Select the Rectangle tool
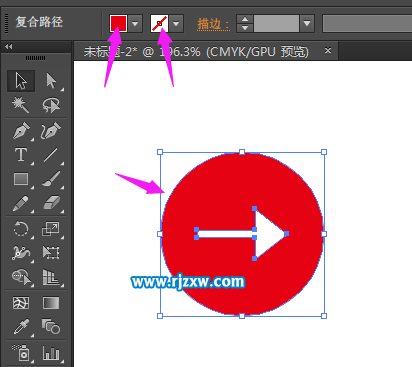Viewport: 412px width, 367px height. click(21, 179)
